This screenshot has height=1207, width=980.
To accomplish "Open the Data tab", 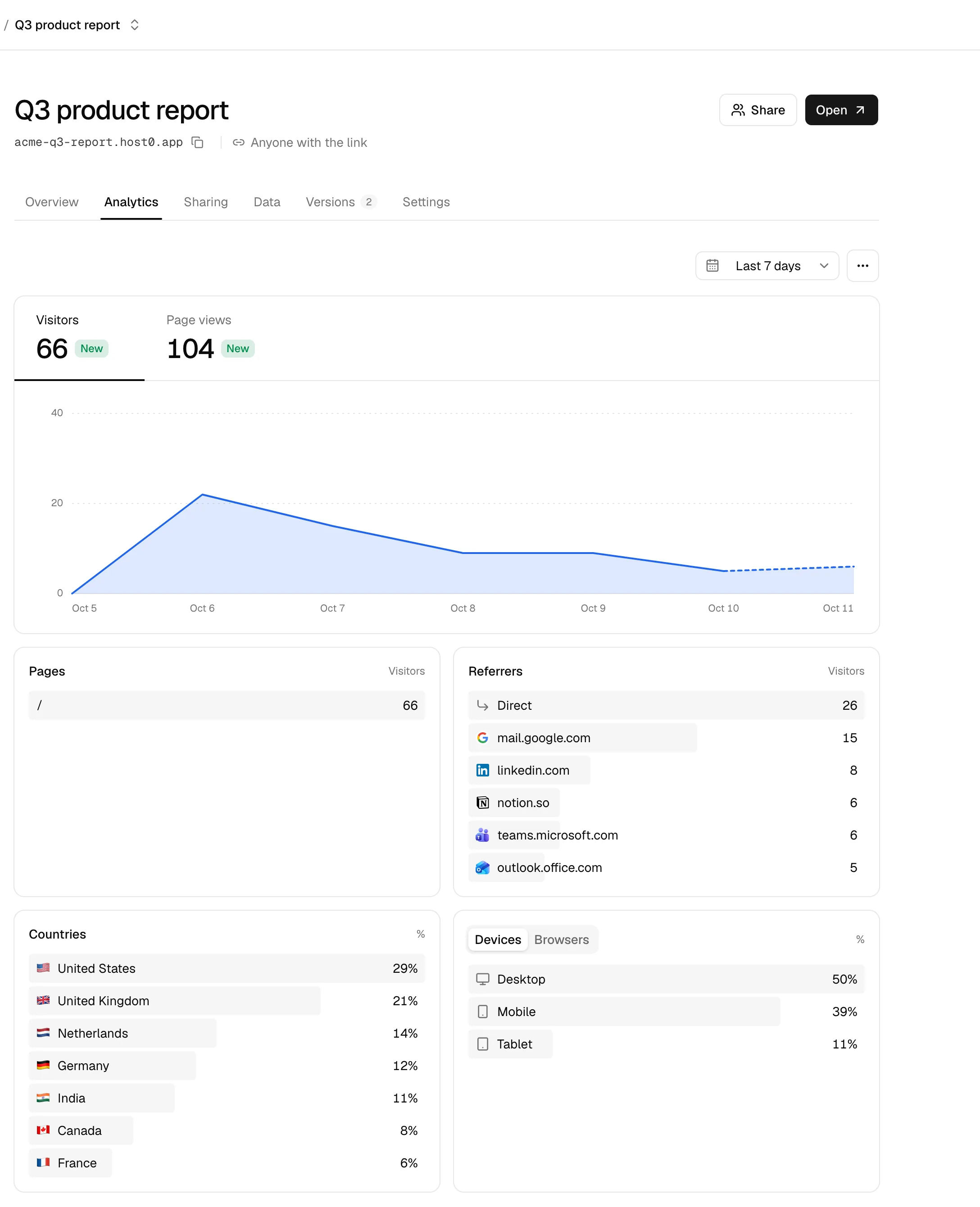I will (267, 202).
